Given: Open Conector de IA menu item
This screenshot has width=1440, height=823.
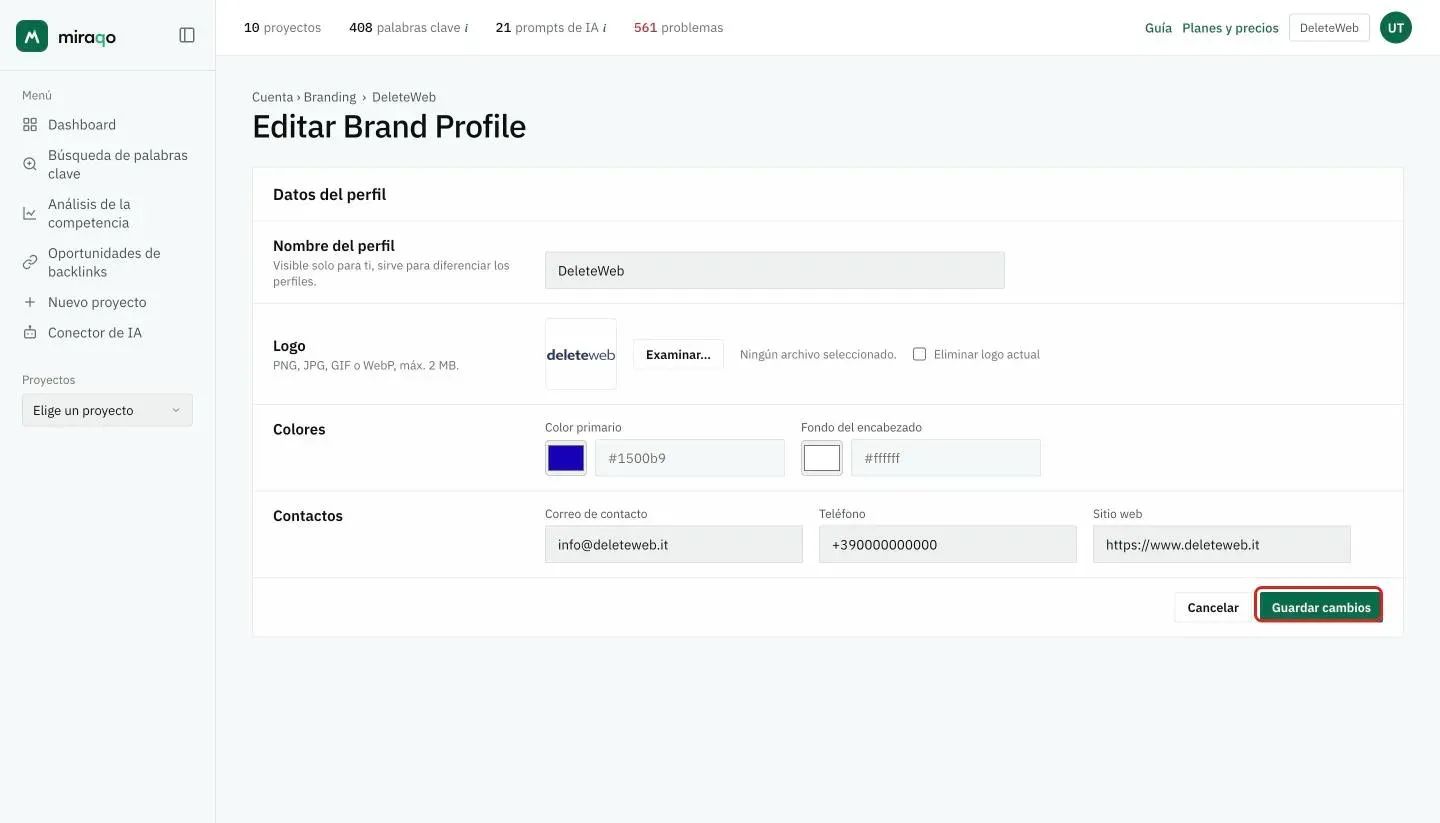Looking at the screenshot, I should pyautogui.click(x=95, y=333).
